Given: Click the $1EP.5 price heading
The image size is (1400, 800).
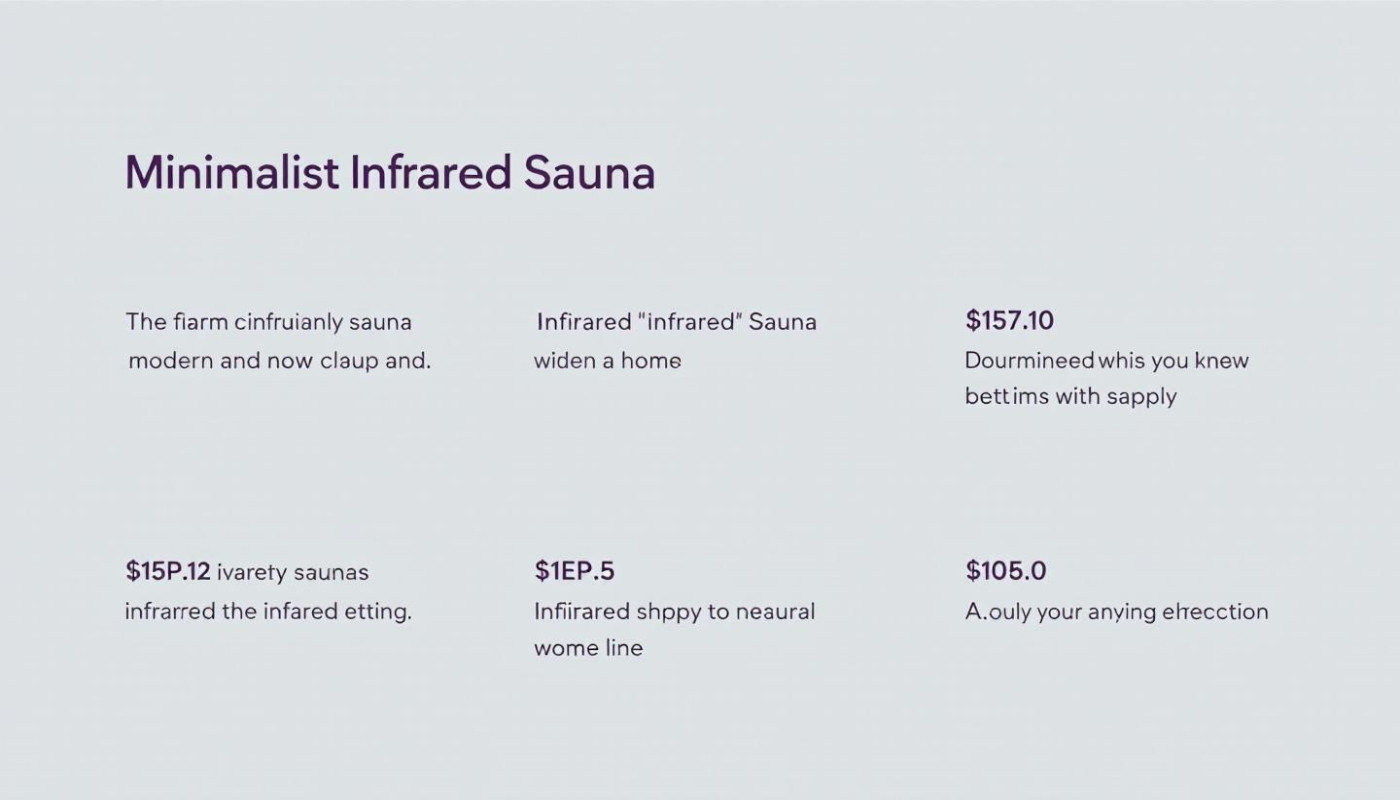Looking at the screenshot, I should click(574, 571).
